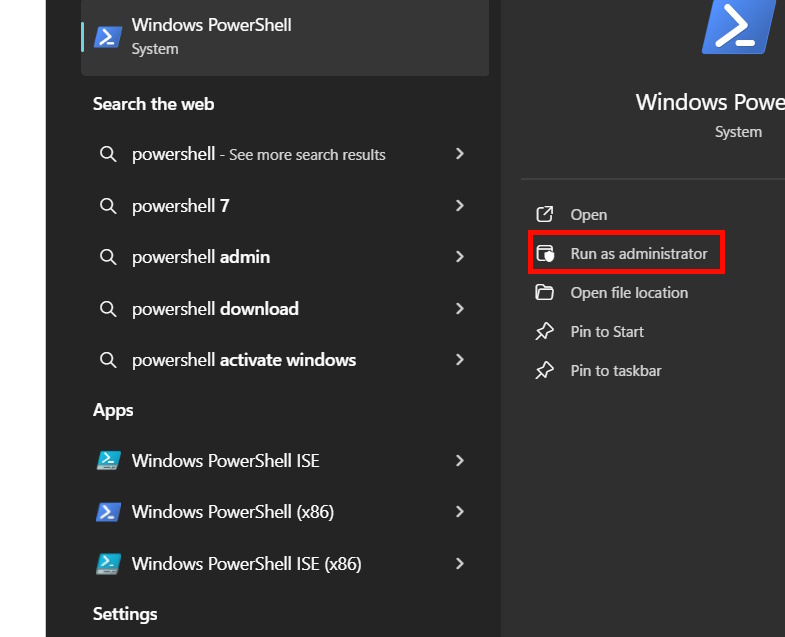
Task: Click the 'Apps' section heading
Action: [x=113, y=410]
